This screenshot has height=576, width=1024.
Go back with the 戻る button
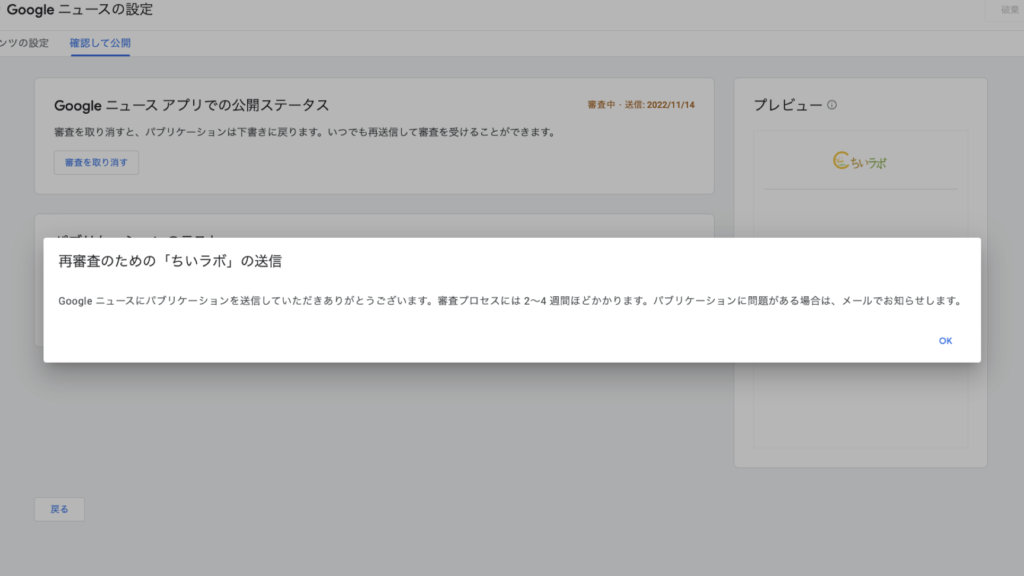click(x=59, y=509)
